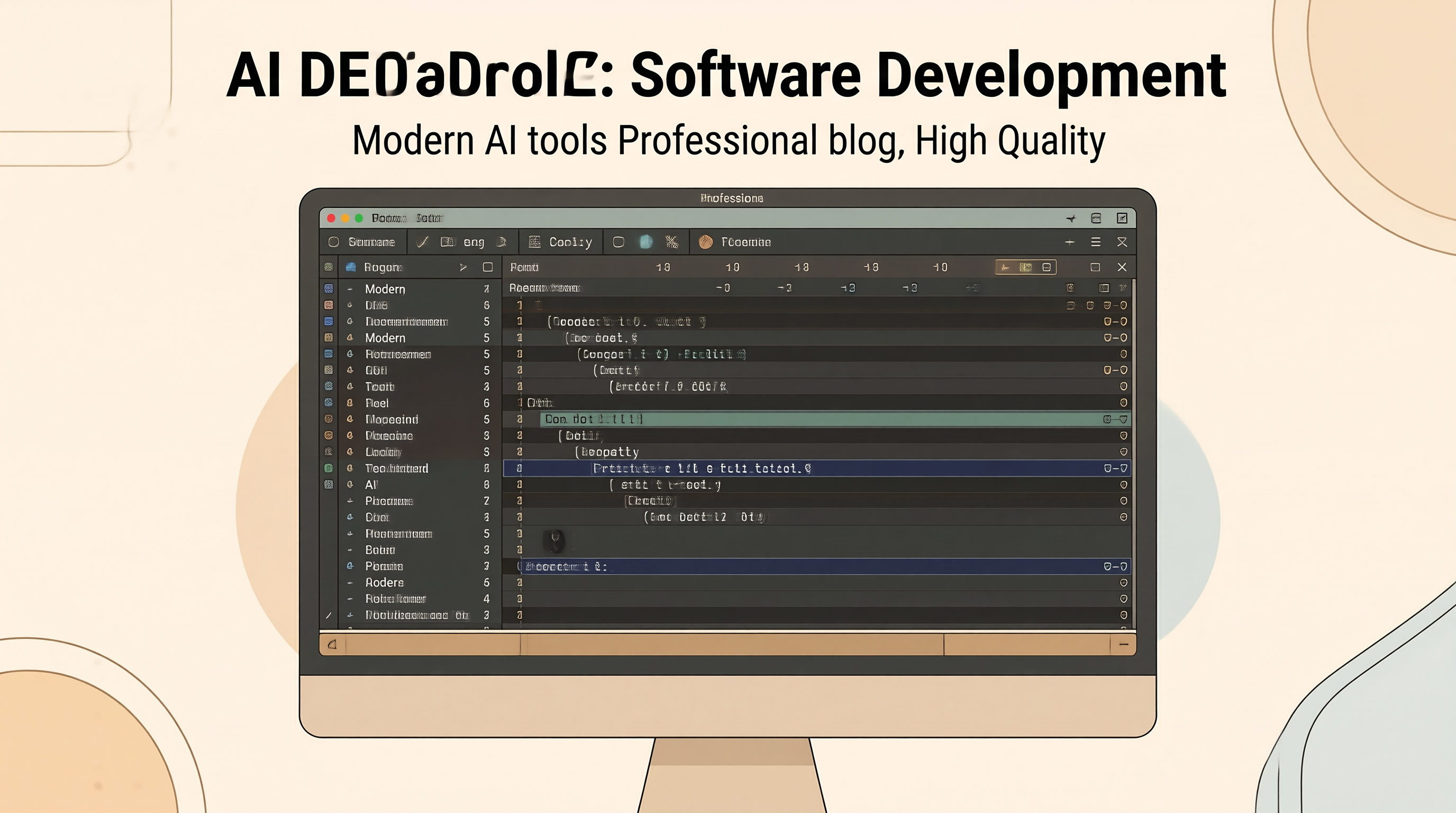Toggle the end circle on the line level with 'AI'
This screenshot has height=813, width=1456.
[1124, 484]
